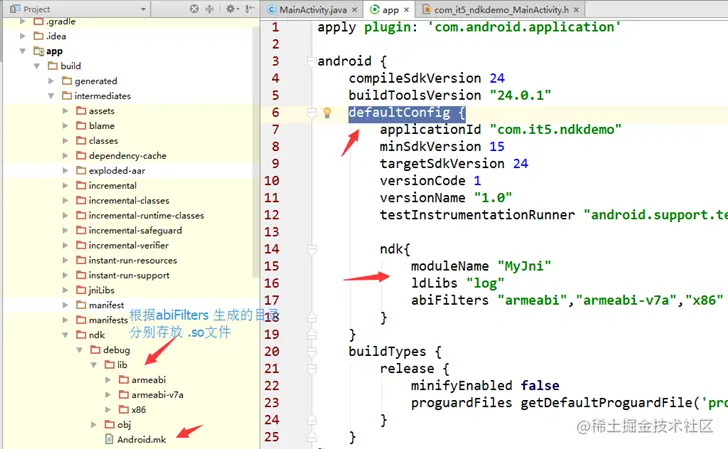Viewport: 728px width, 449px height.
Task: Collapse the ndk block fold marker
Action: click(312, 249)
